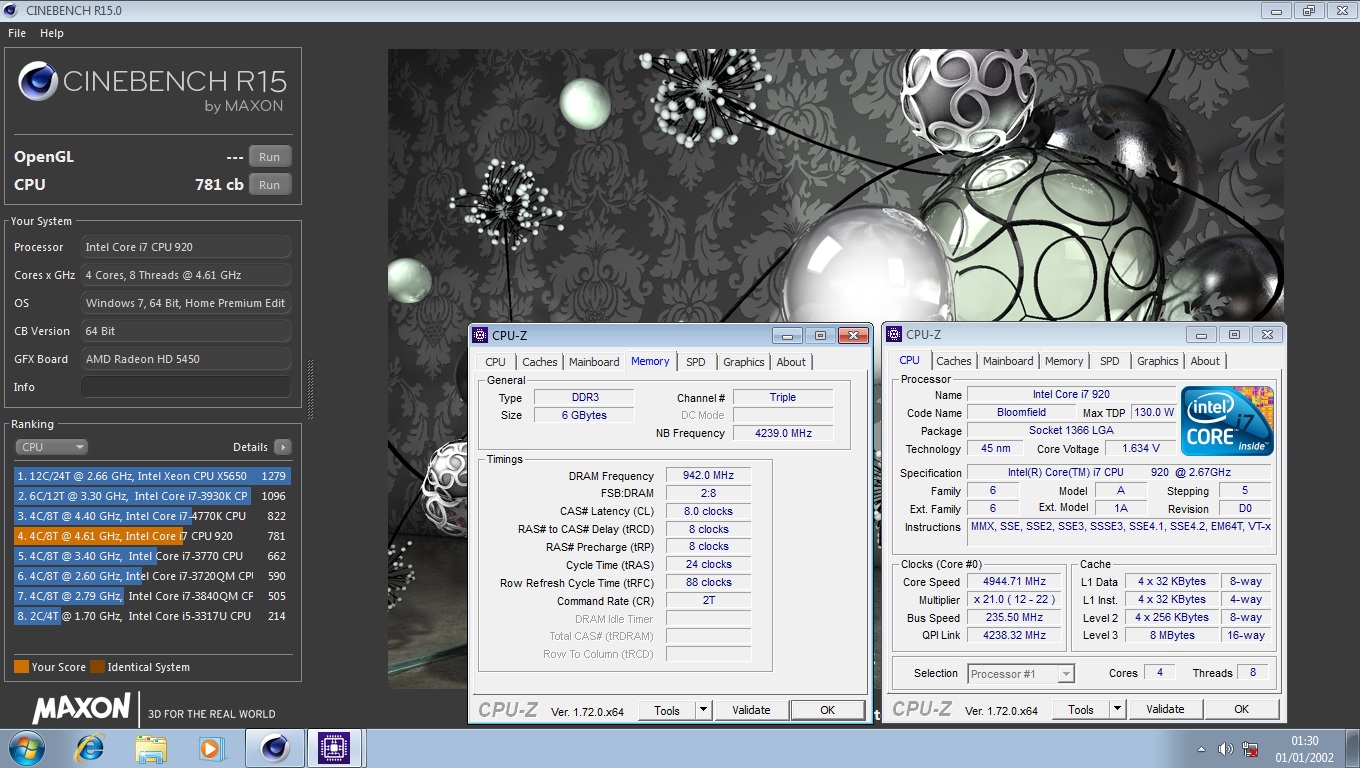Image resolution: width=1360 pixels, height=768 pixels.
Task: Select Core i7-4770K ranking row
Action: (152, 516)
